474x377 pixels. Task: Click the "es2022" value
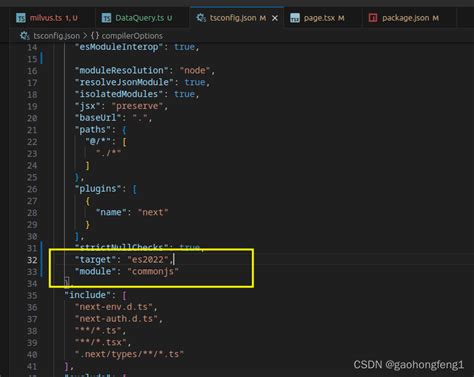(148, 259)
